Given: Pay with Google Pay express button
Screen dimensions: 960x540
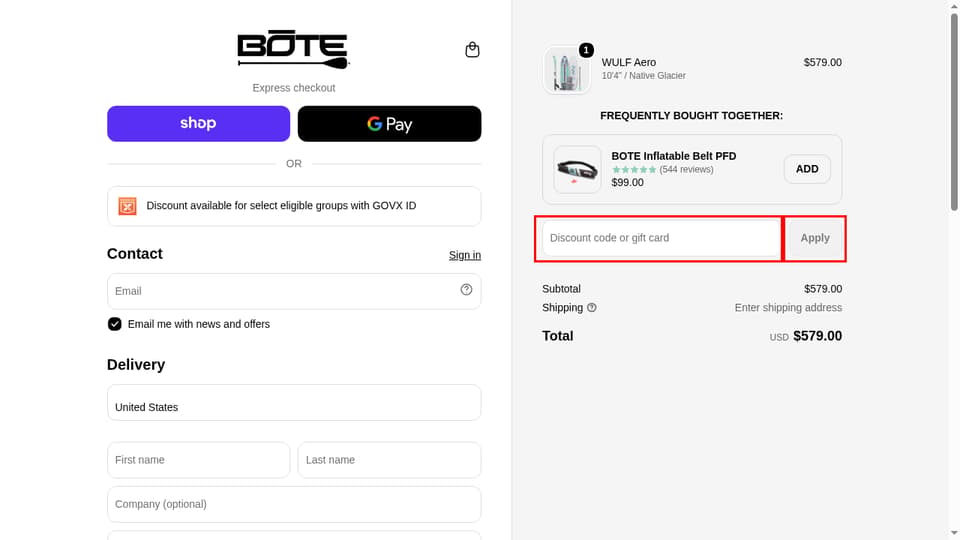Looking at the screenshot, I should coord(389,124).
